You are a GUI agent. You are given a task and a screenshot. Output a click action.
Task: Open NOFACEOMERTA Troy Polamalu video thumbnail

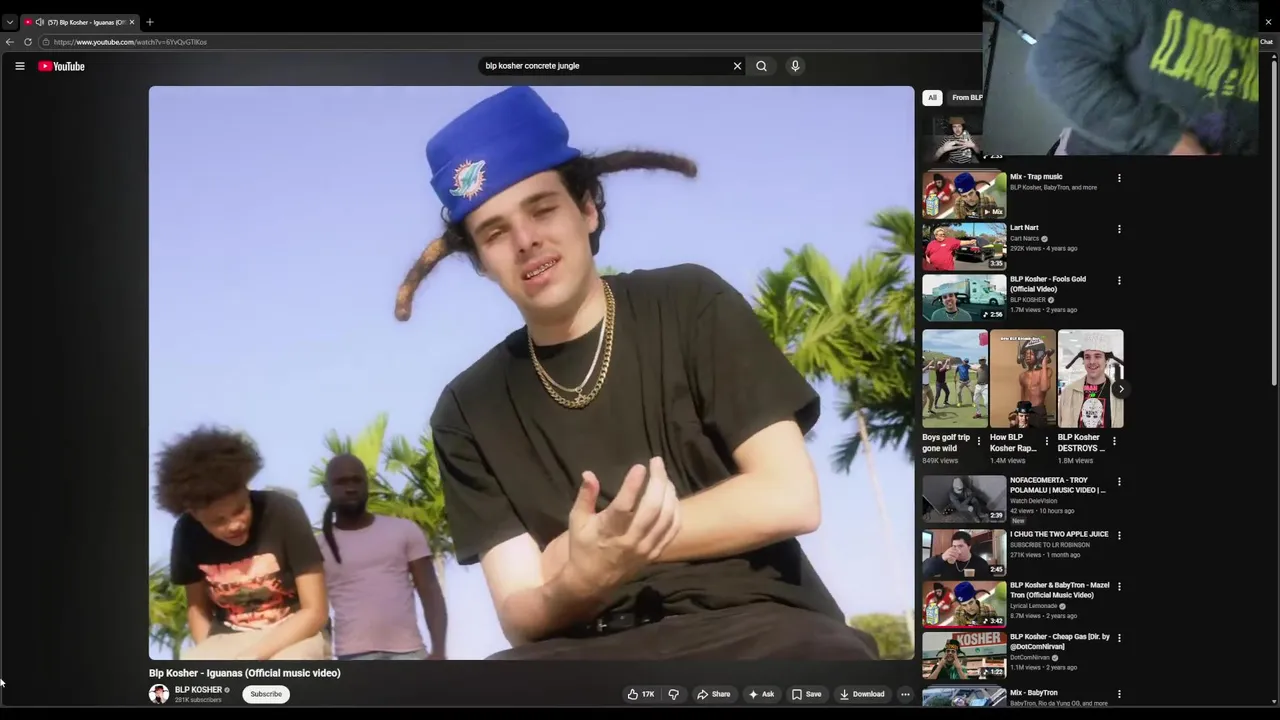point(964,499)
